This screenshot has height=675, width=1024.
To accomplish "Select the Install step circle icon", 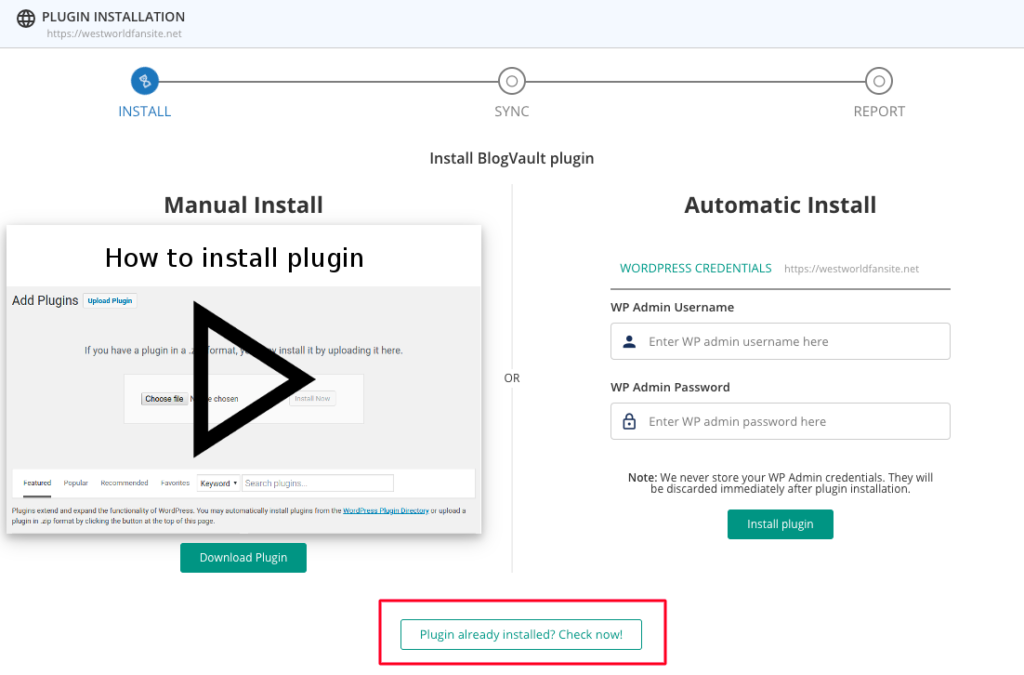I will [x=144, y=81].
